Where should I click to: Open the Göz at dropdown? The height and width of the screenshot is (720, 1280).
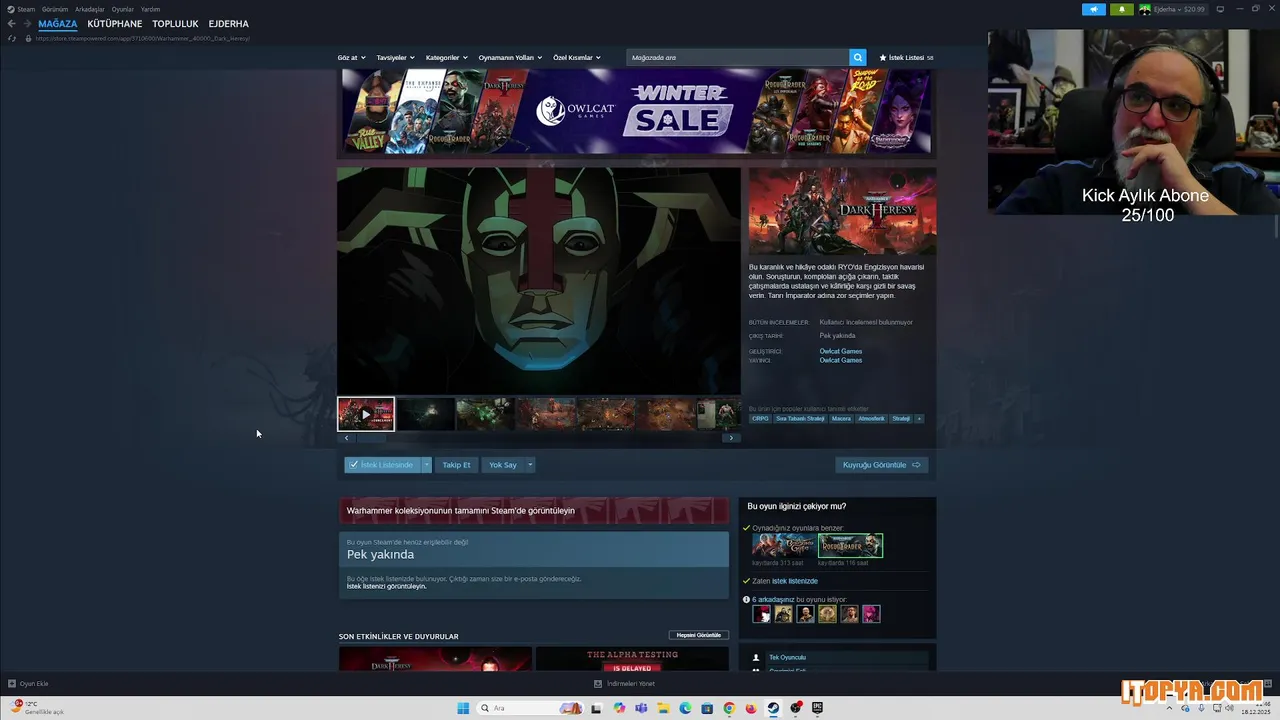point(351,58)
